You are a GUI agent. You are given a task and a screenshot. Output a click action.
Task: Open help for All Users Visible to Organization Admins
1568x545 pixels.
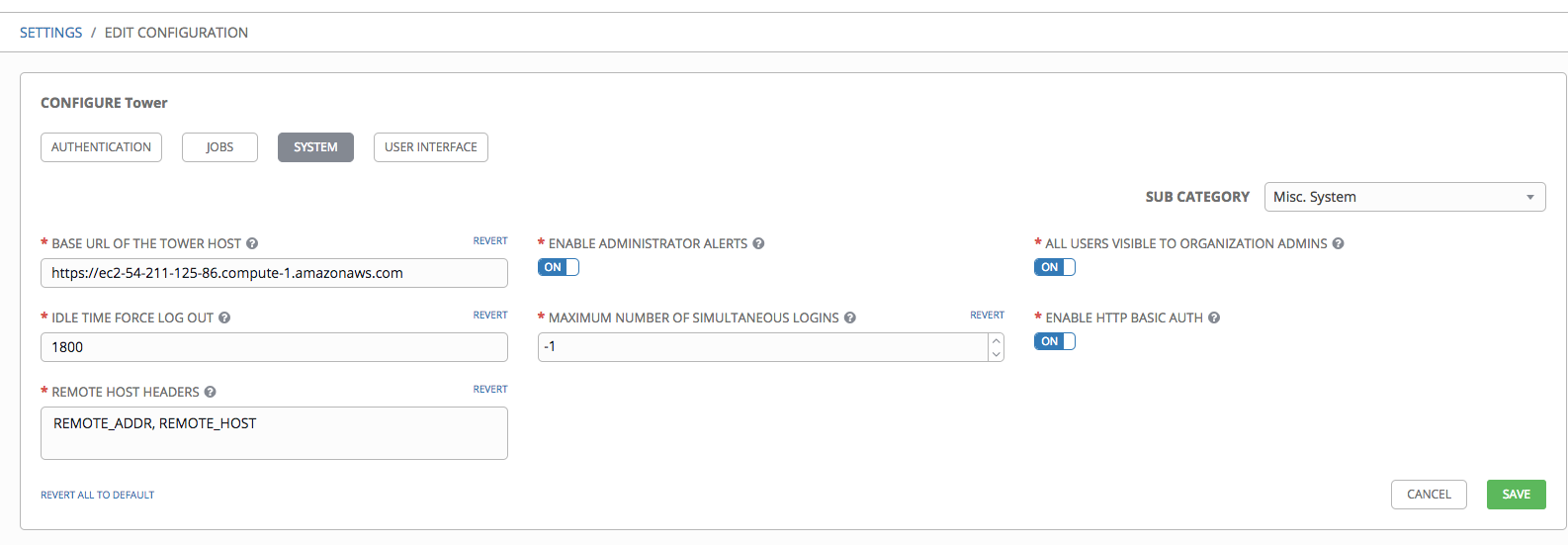click(1338, 243)
